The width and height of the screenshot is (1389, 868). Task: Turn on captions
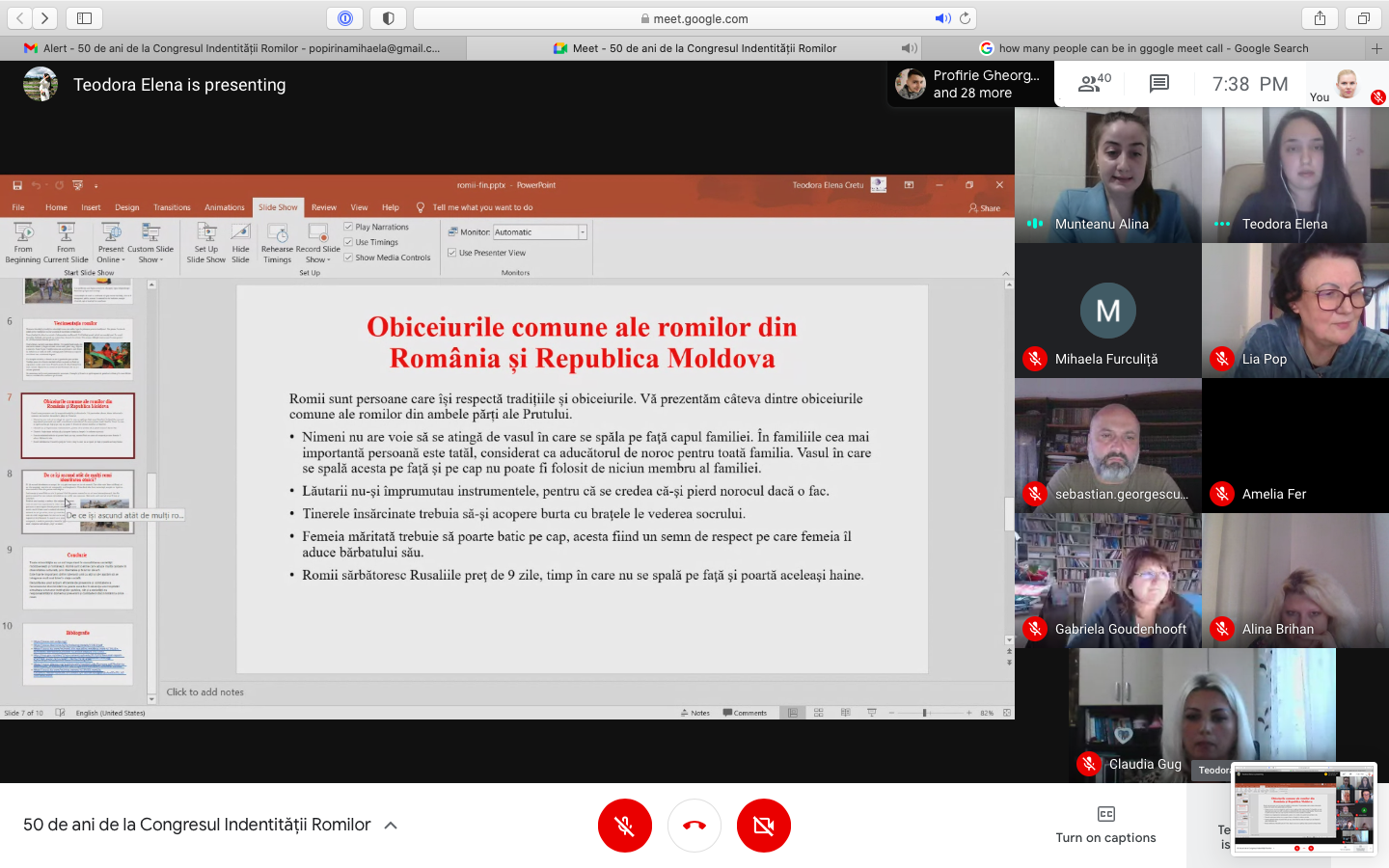click(x=1105, y=825)
